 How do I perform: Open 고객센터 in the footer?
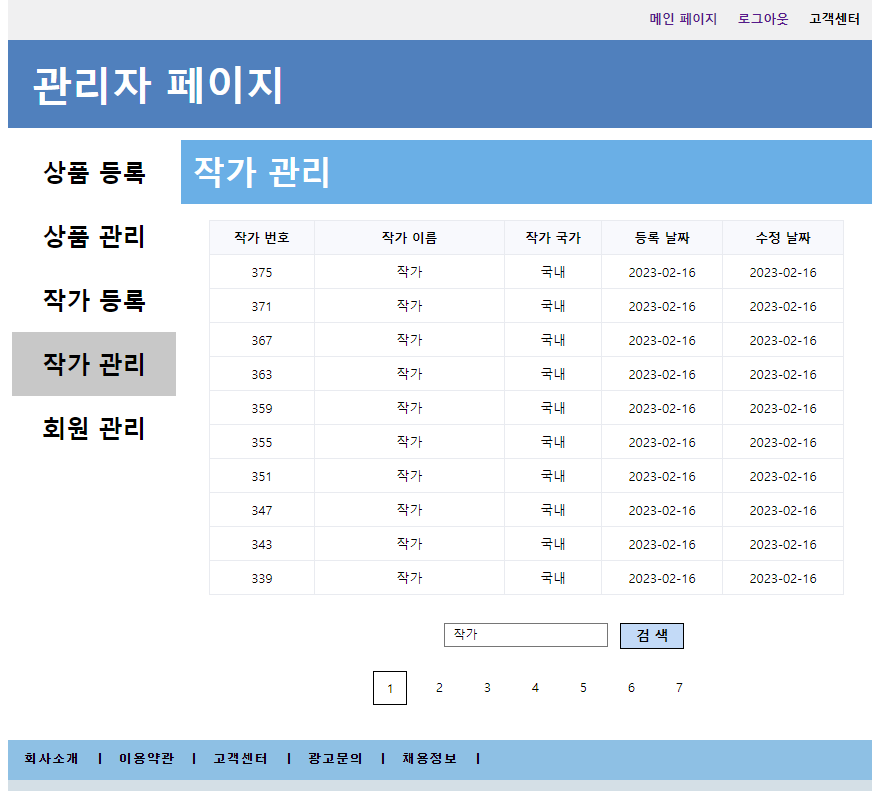pos(240,758)
